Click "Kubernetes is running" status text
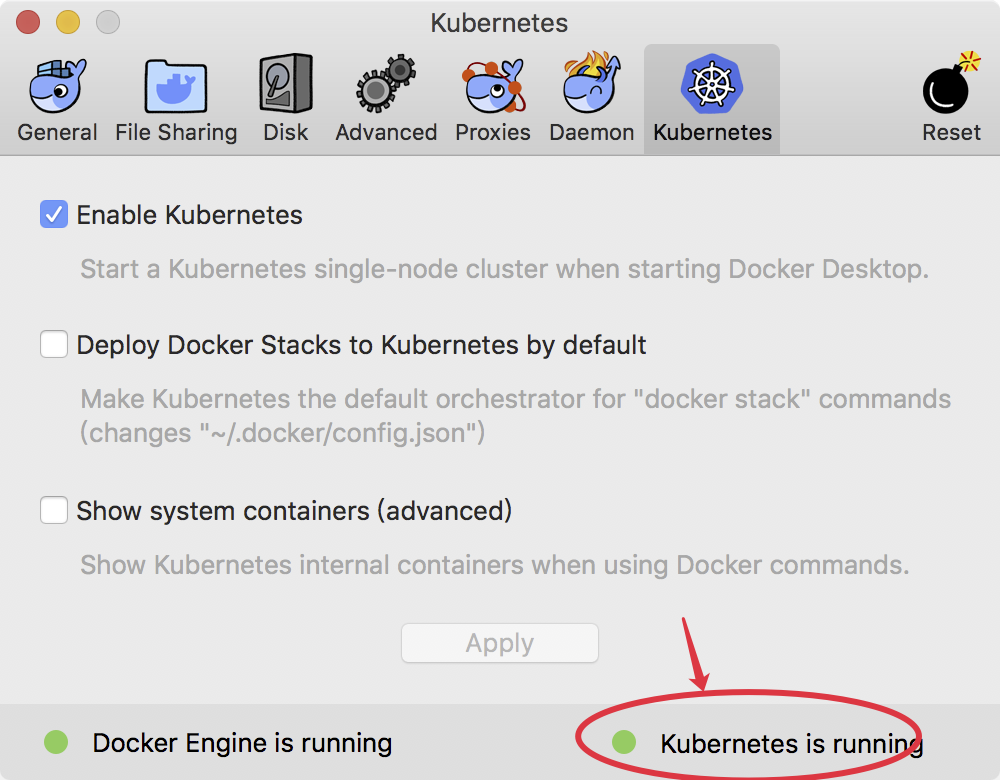 click(791, 744)
